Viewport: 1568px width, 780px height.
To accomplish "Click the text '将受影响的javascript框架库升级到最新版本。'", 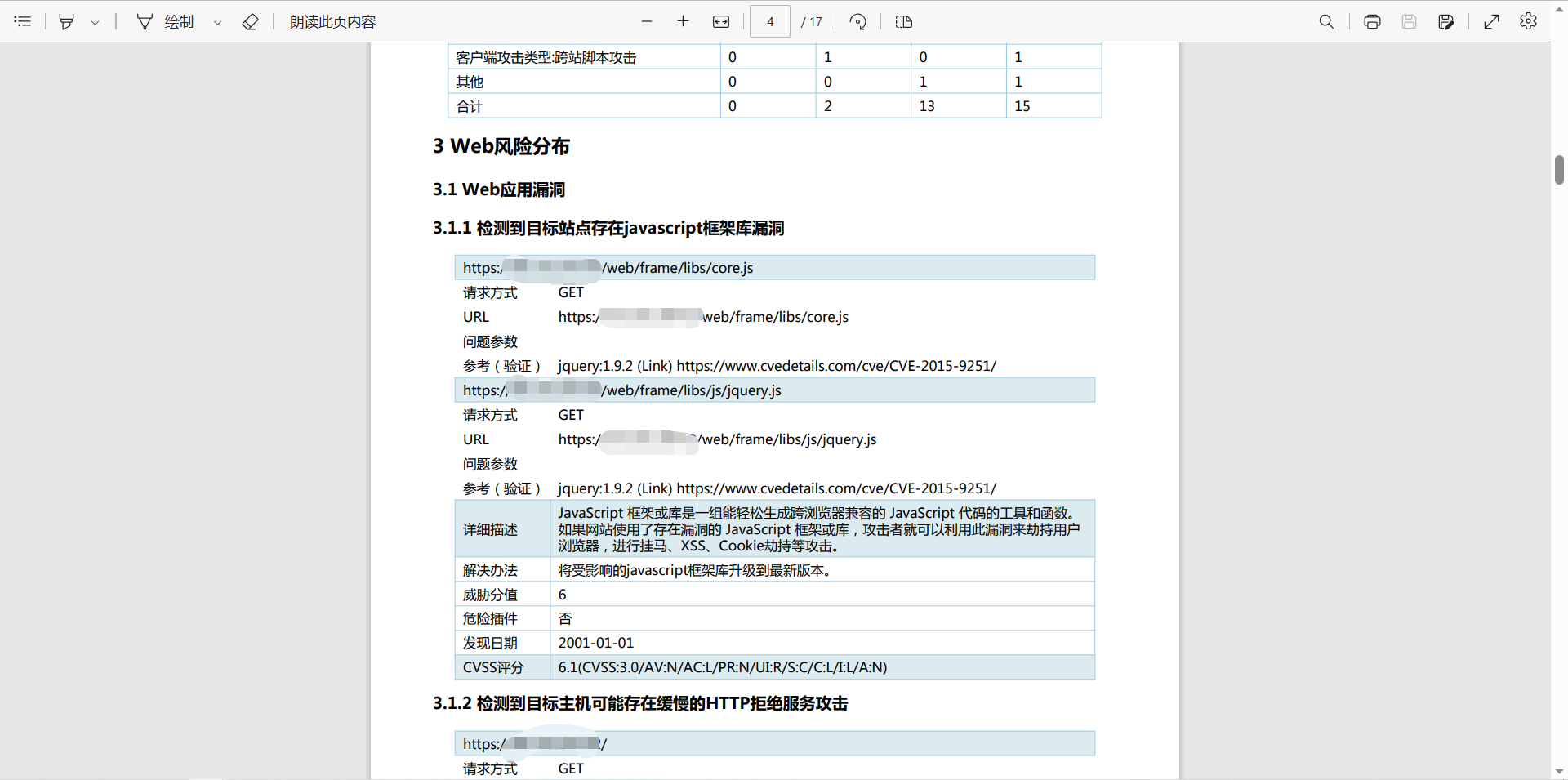I will pyautogui.click(x=695, y=570).
